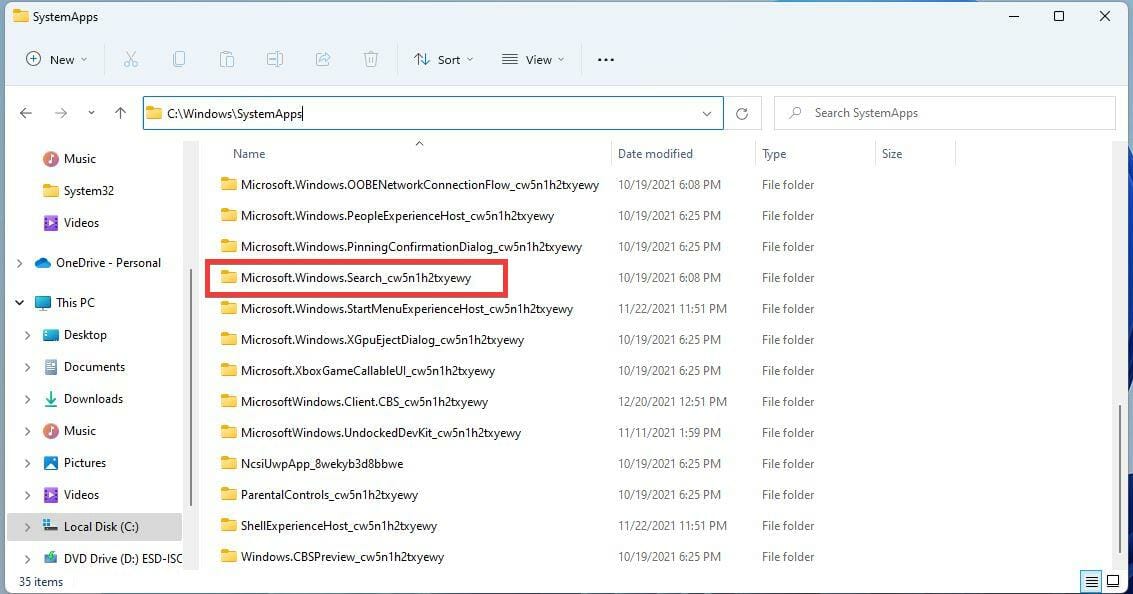Click the address bar path field
This screenshot has height=594, width=1133.
pyautogui.click(x=433, y=113)
